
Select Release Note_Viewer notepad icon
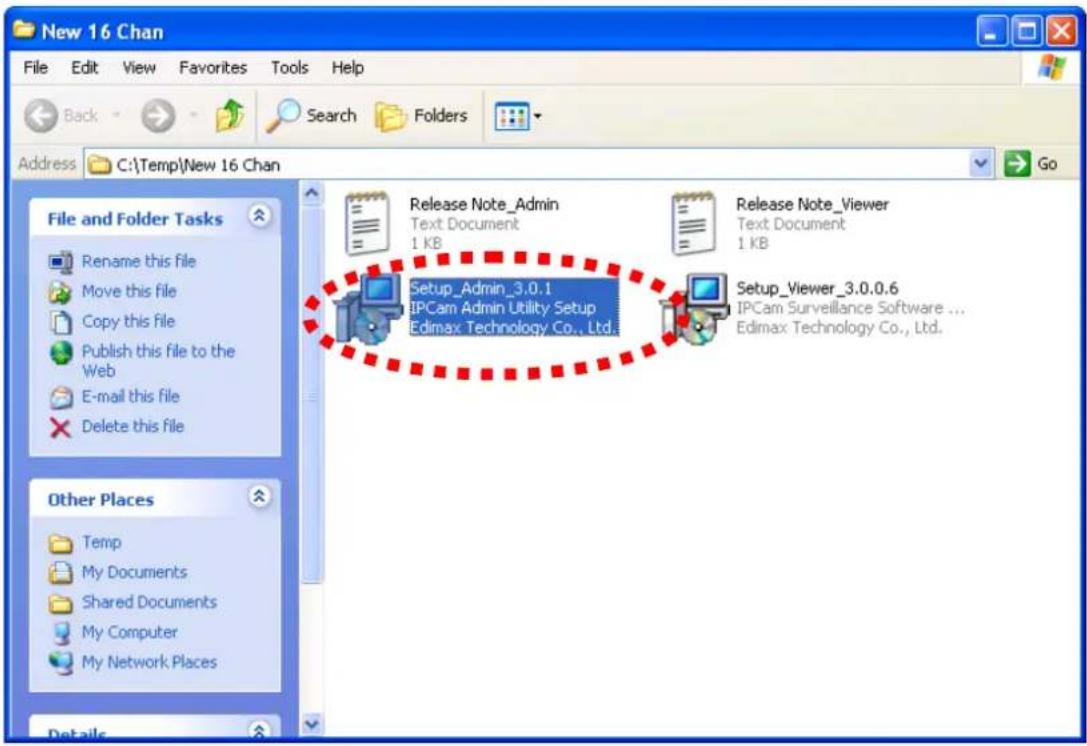(693, 224)
